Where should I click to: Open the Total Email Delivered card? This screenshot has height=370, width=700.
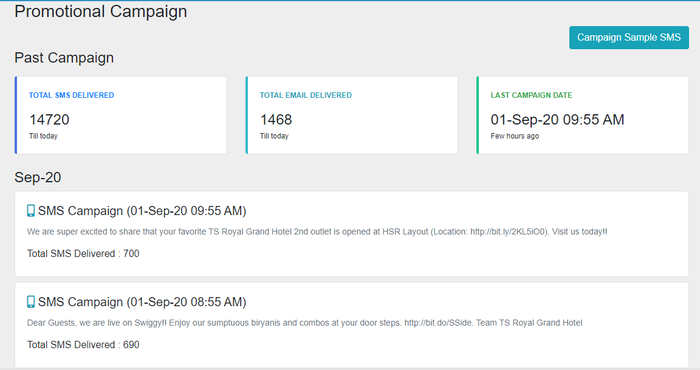[351, 115]
